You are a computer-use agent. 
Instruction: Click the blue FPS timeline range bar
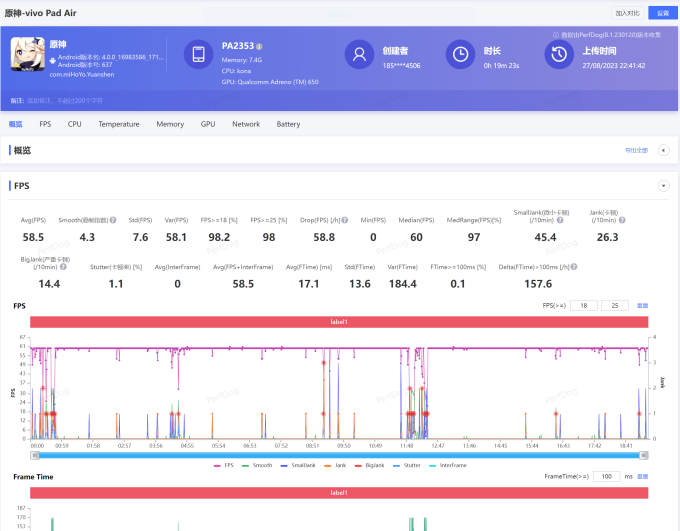coord(340,455)
